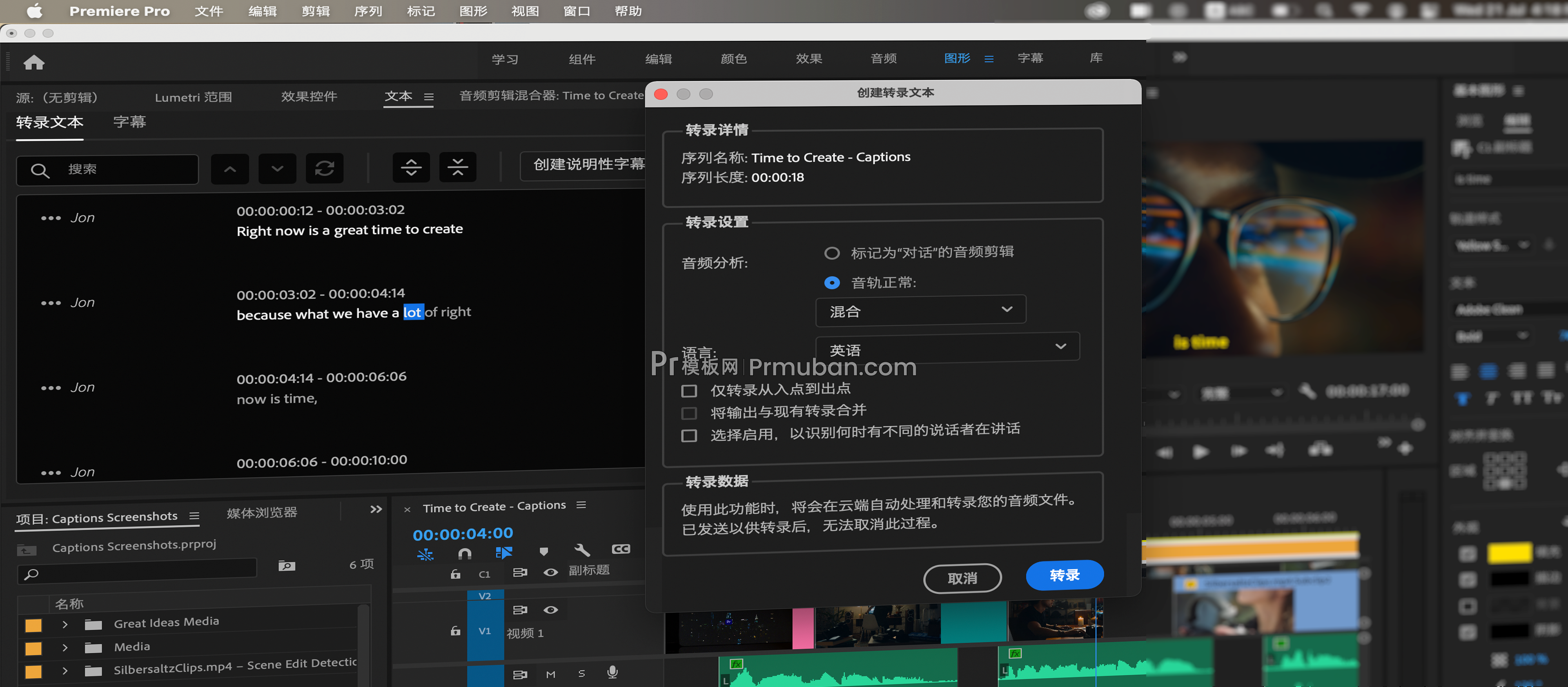
Task: Expand the SilbersaltzClips.mp4 Scene Edit Detection bin
Action: pos(65,671)
